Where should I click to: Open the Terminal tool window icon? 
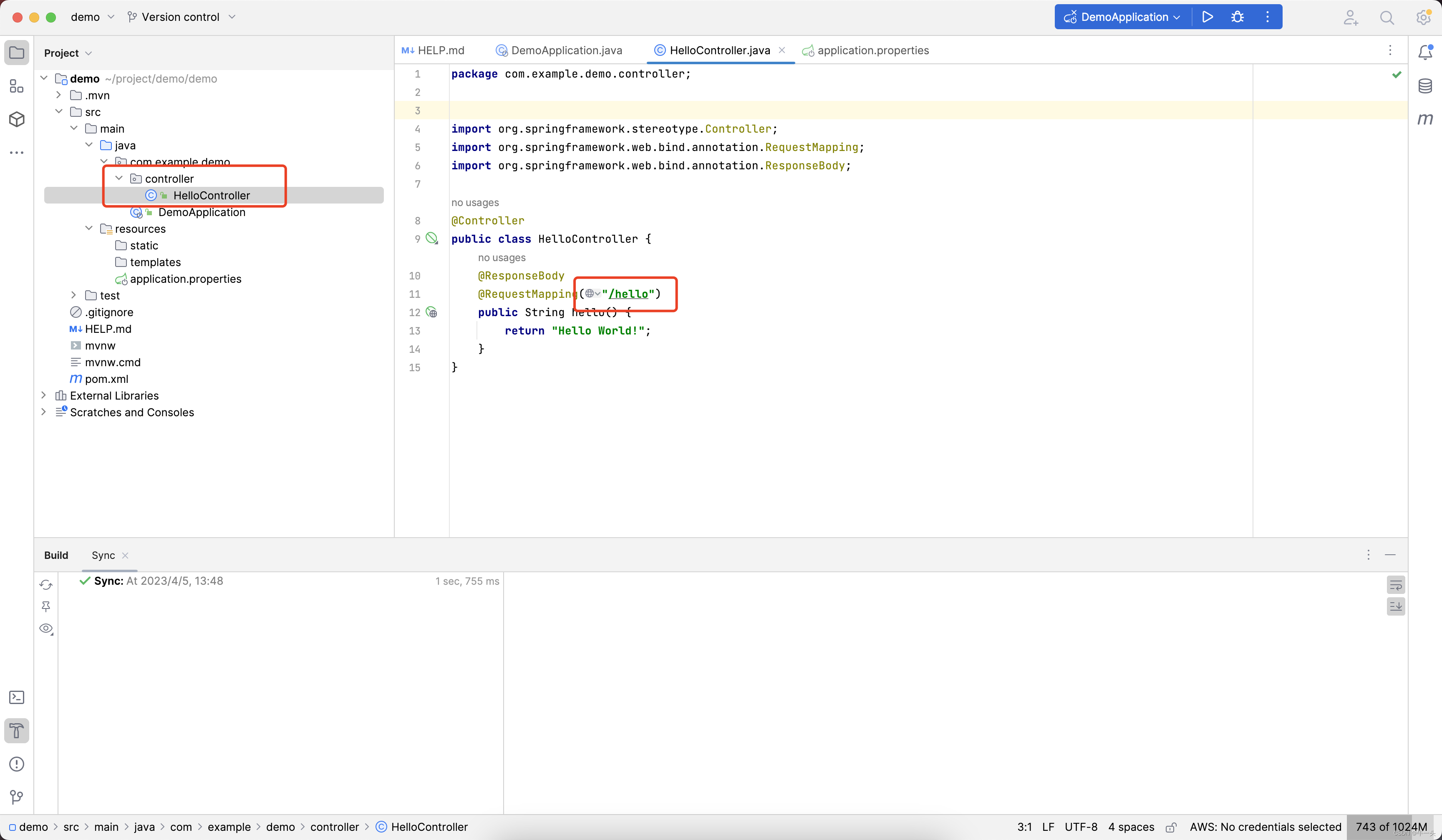point(17,697)
